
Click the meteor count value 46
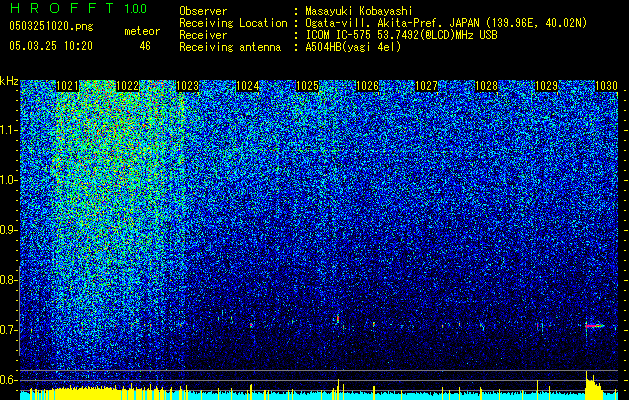[145, 46]
